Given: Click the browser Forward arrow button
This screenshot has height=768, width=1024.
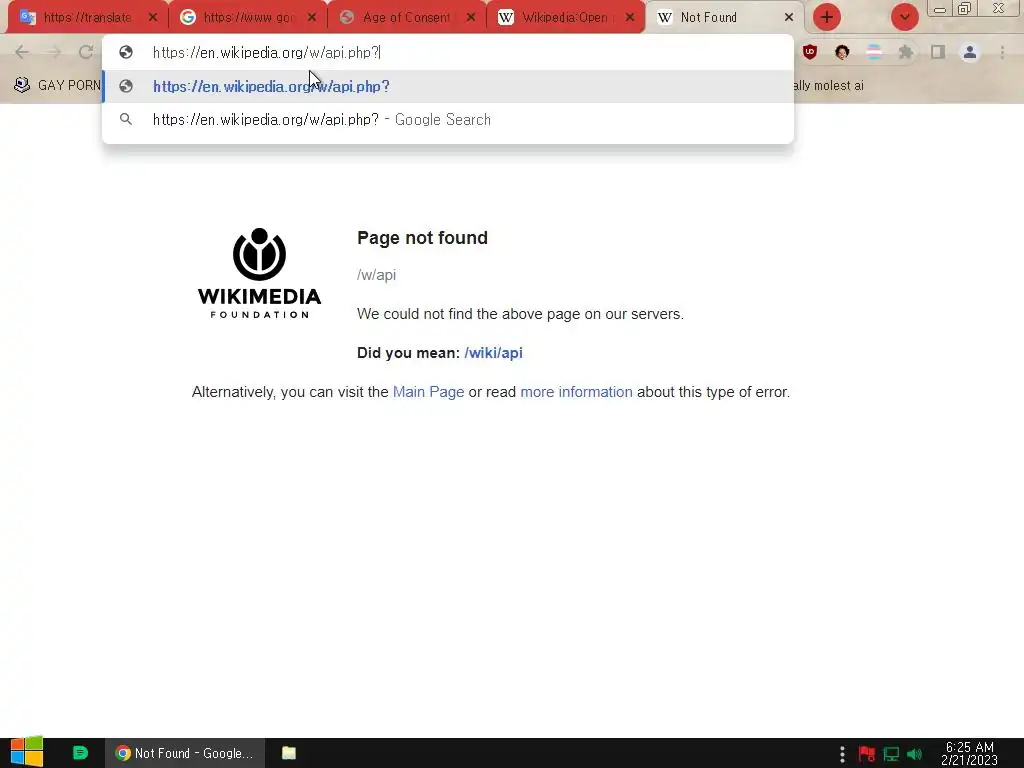Looking at the screenshot, I should pyautogui.click(x=54, y=52).
